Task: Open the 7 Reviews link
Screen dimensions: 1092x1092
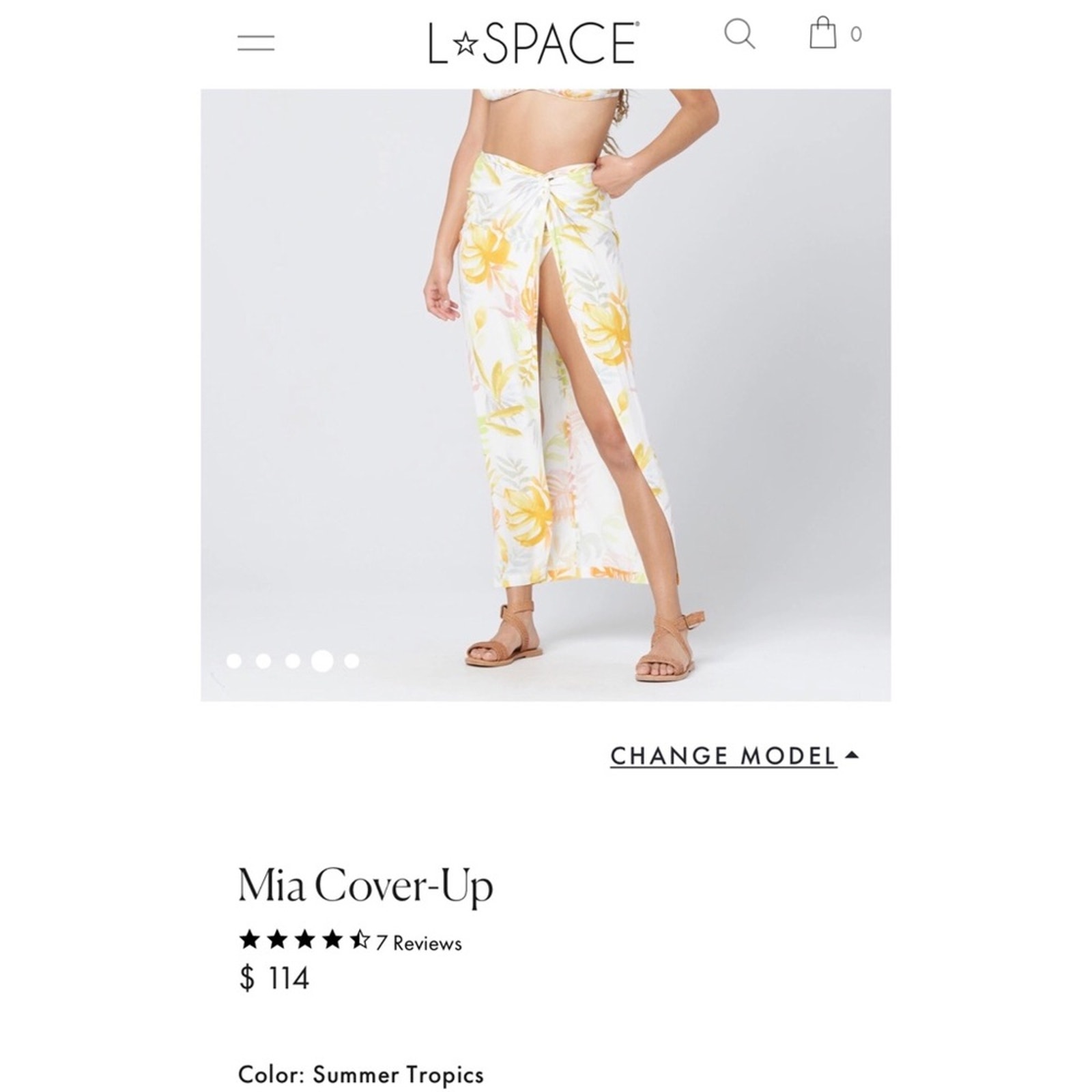Action: (x=418, y=943)
